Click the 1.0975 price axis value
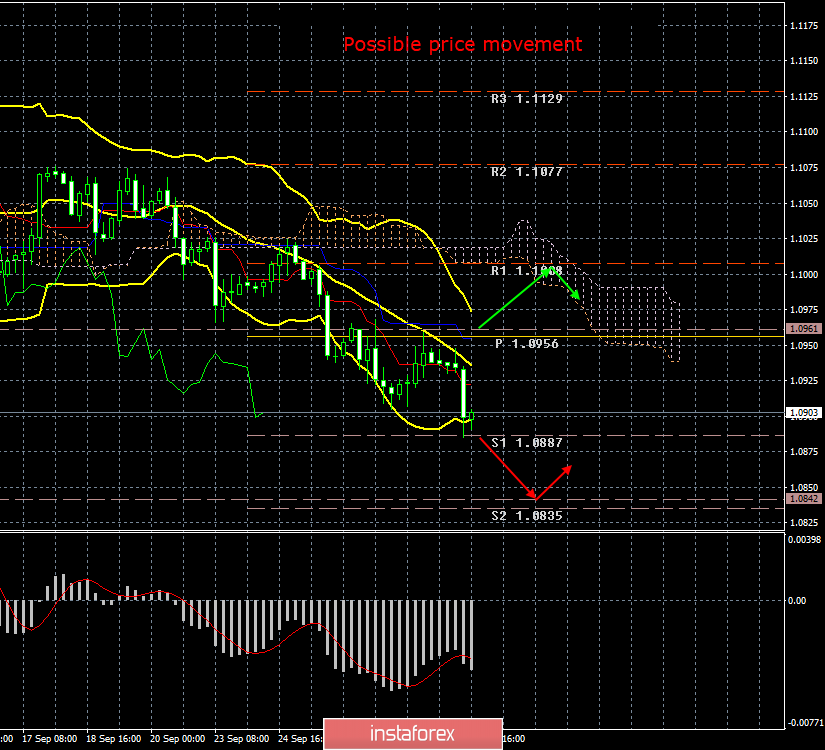825x750 pixels. [804, 310]
